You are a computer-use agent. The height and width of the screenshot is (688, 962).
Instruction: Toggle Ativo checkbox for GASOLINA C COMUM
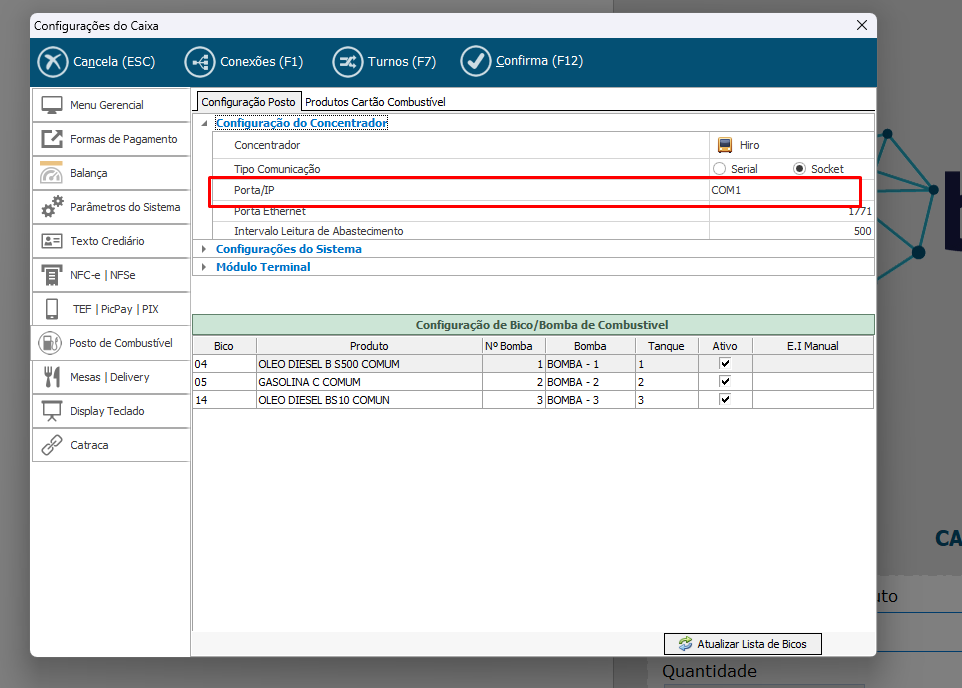pos(725,382)
